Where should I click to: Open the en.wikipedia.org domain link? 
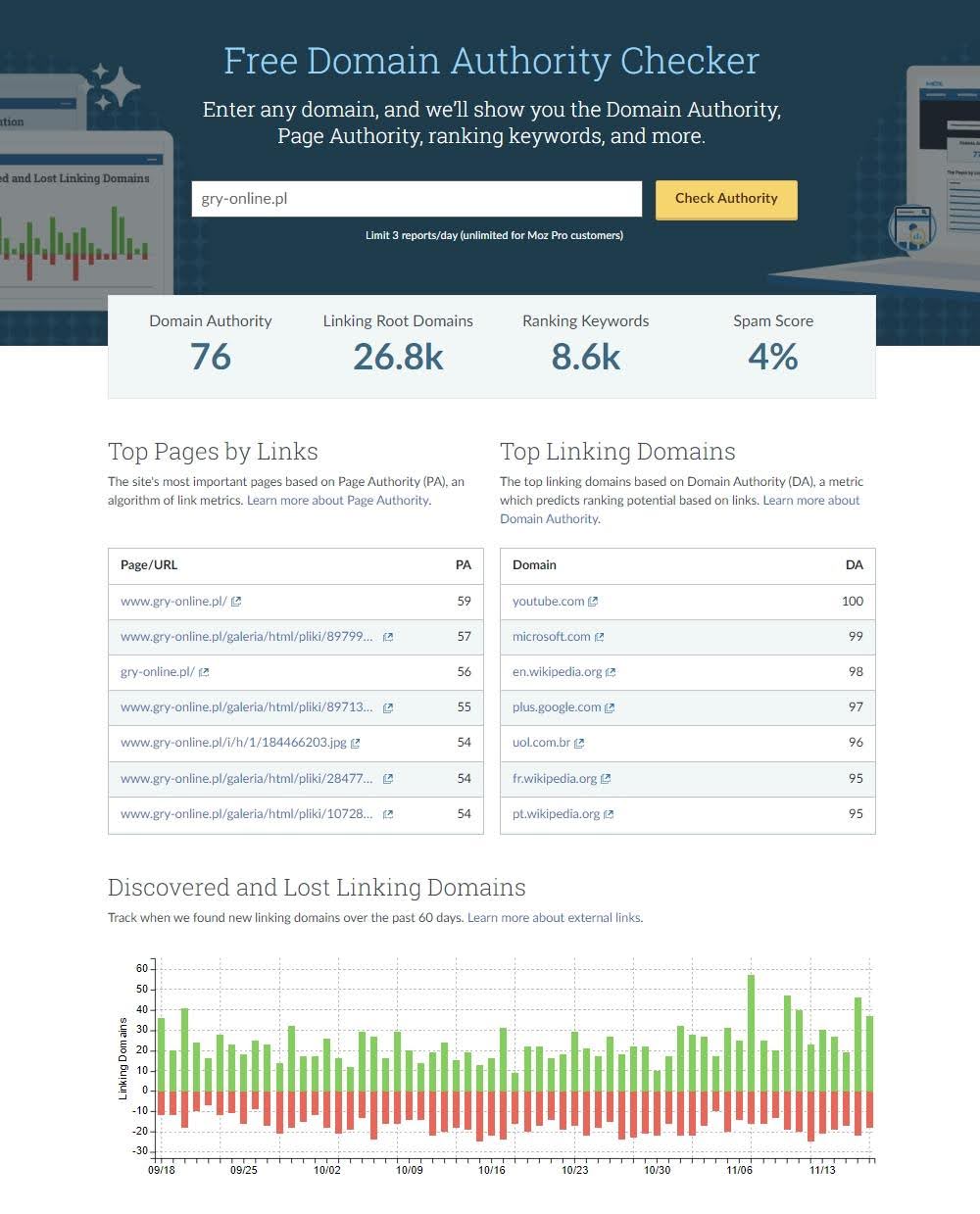[x=557, y=672]
